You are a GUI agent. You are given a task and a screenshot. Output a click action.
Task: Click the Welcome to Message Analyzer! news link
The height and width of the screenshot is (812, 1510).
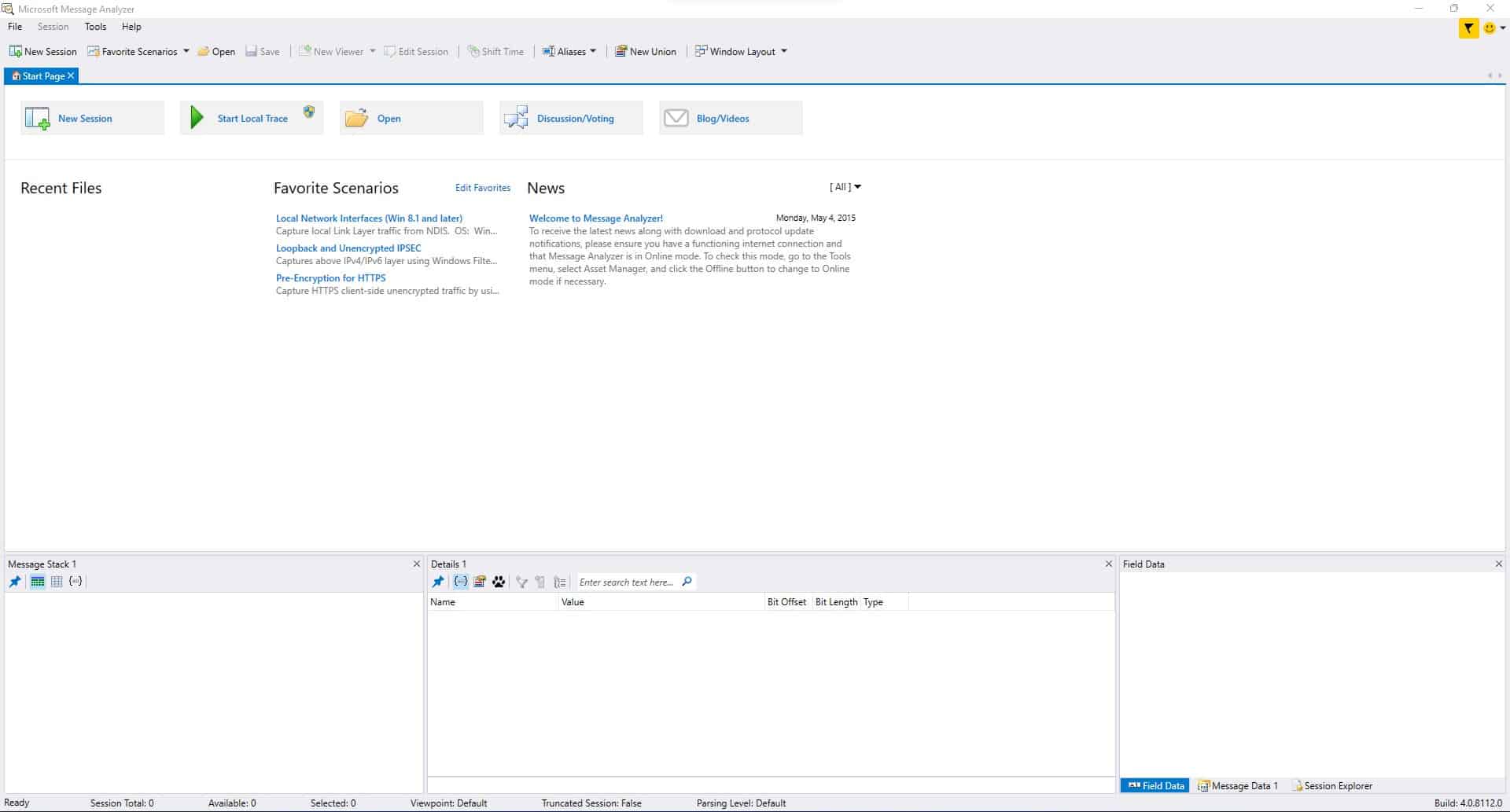point(596,219)
